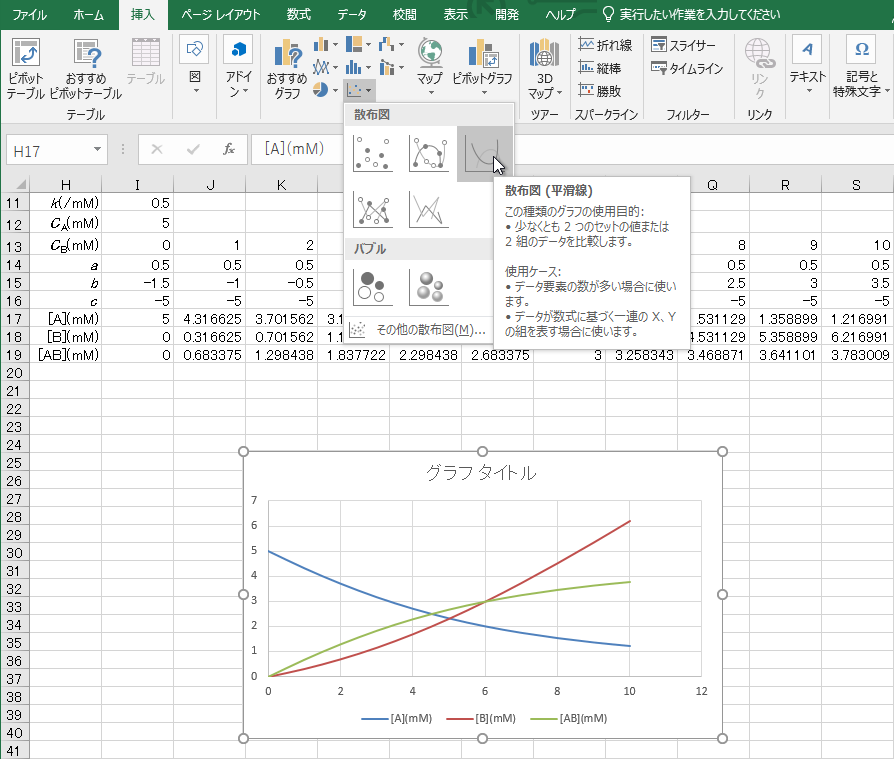894x759 pixels.
Task: Open Recommended Charts (おすすめグラフ)
Action: coord(287,69)
